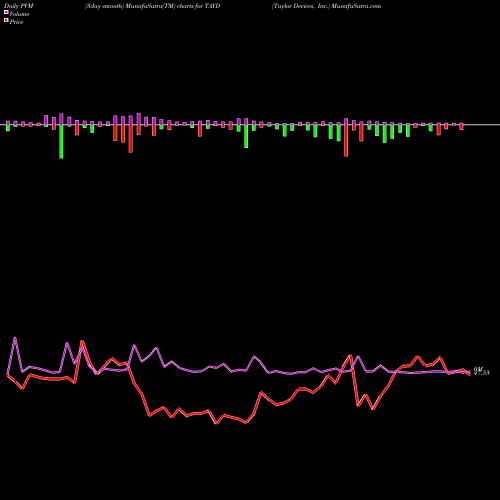This screenshot has width=500, height=500.
Task: Click the Volume legend color swatch
Action: coord(6,12)
